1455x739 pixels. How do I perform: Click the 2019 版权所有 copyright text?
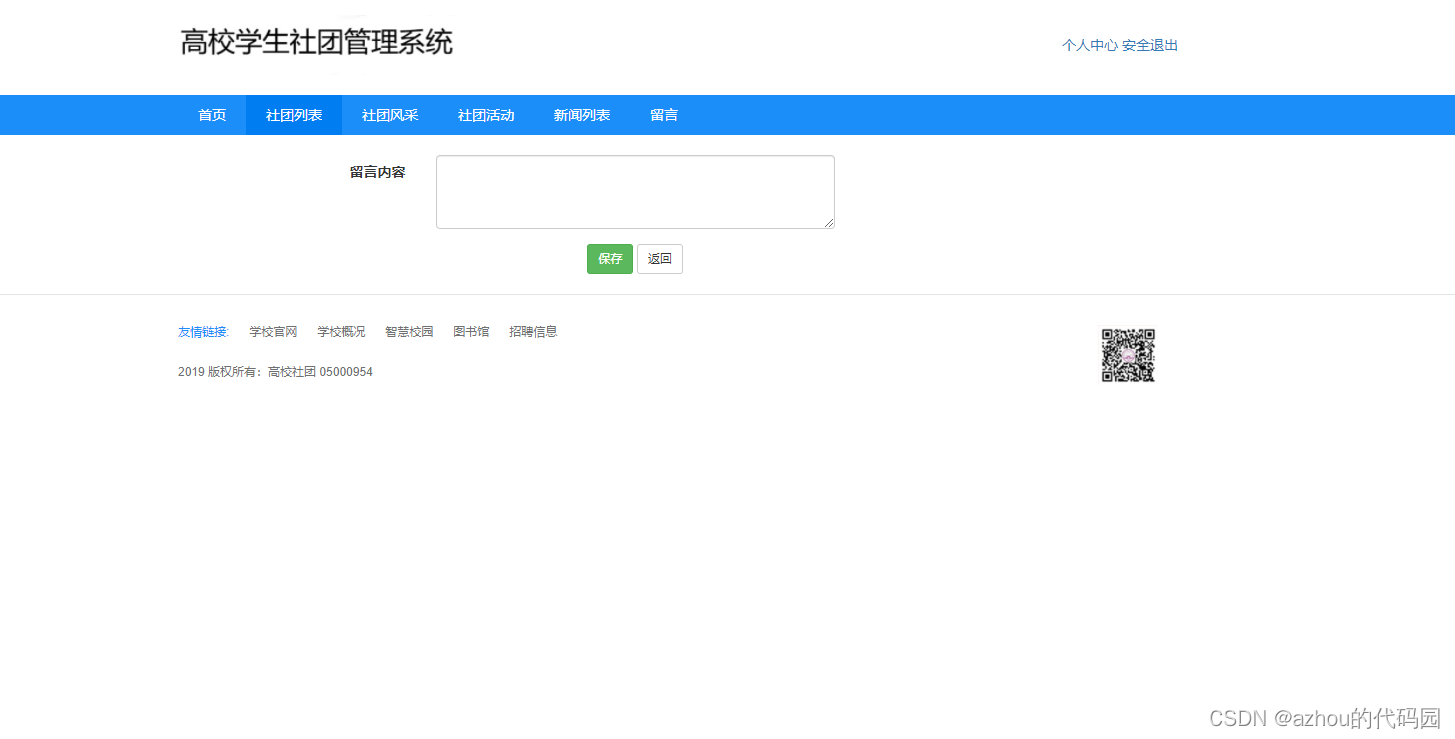pyautogui.click(x=275, y=372)
